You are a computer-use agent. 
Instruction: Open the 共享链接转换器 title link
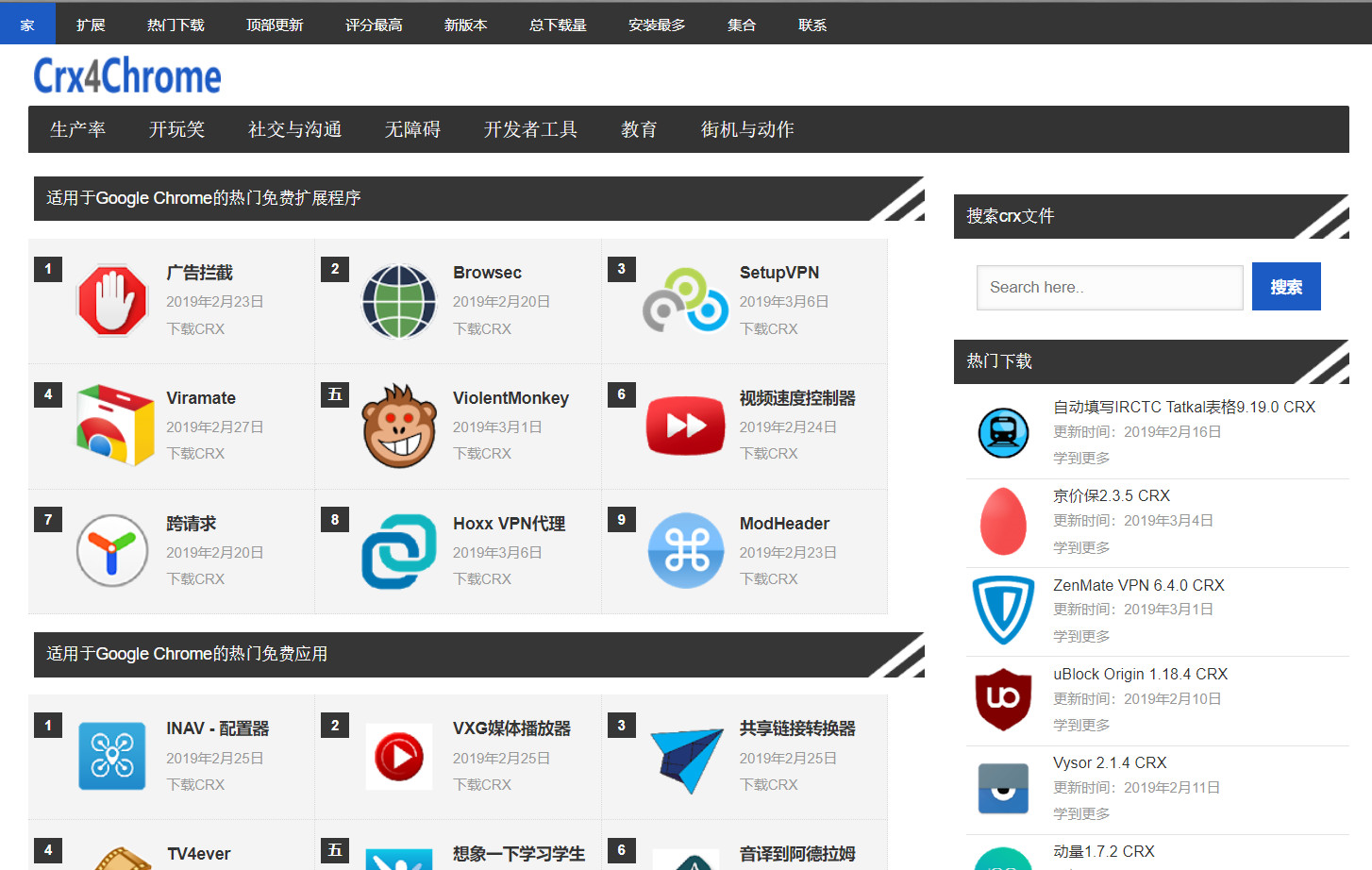797,728
